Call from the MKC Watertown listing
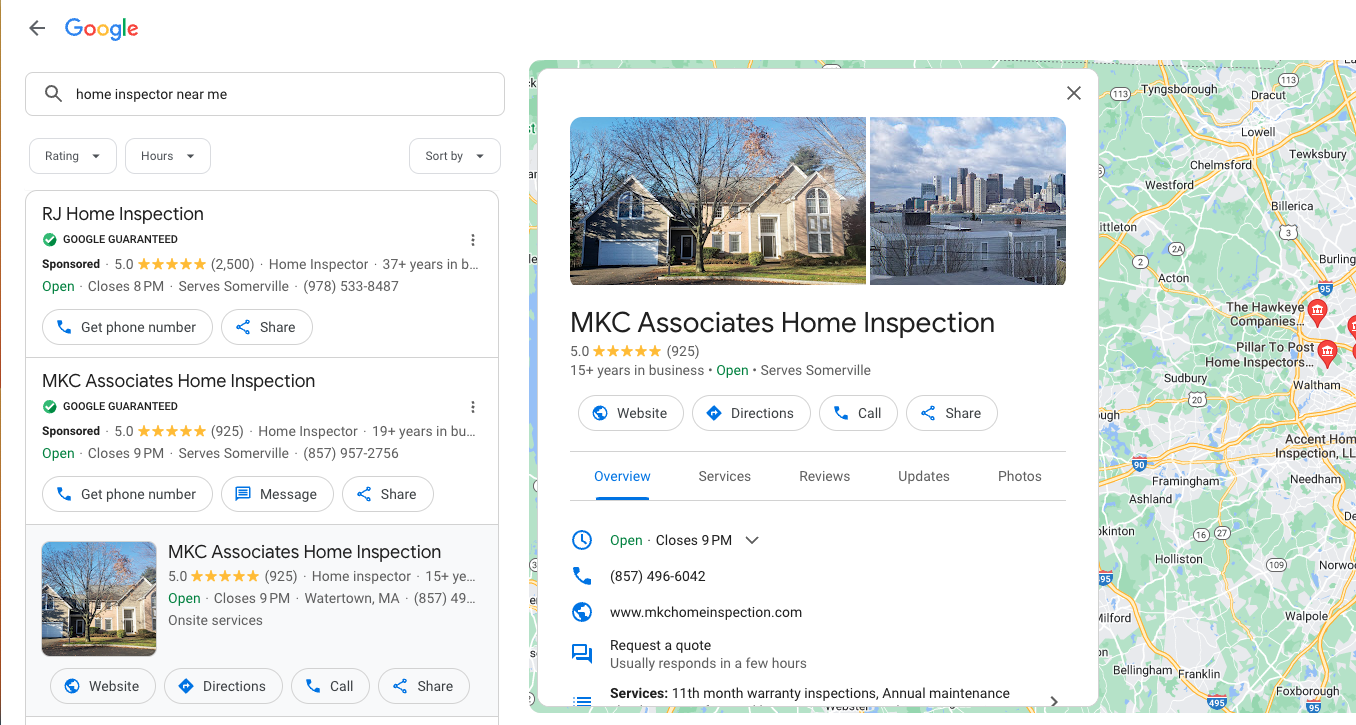The image size is (1356, 725). [x=331, y=686]
